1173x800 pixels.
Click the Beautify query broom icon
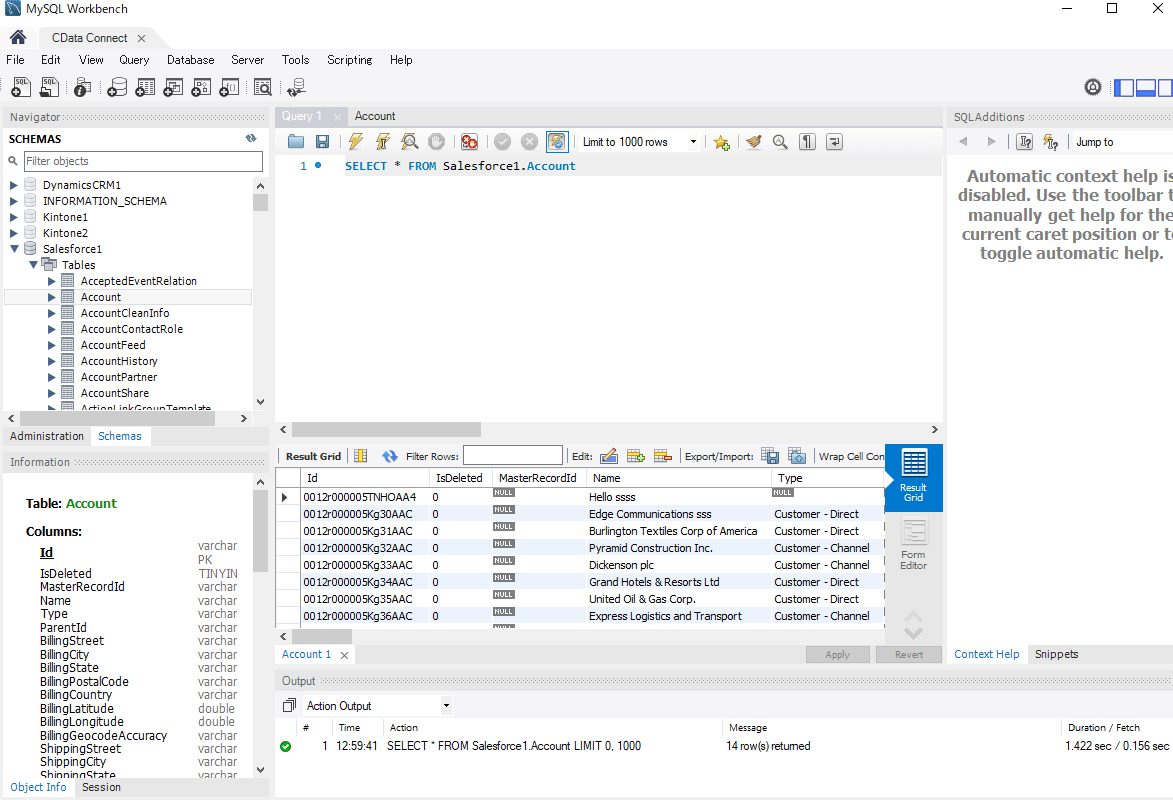click(x=753, y=142)
